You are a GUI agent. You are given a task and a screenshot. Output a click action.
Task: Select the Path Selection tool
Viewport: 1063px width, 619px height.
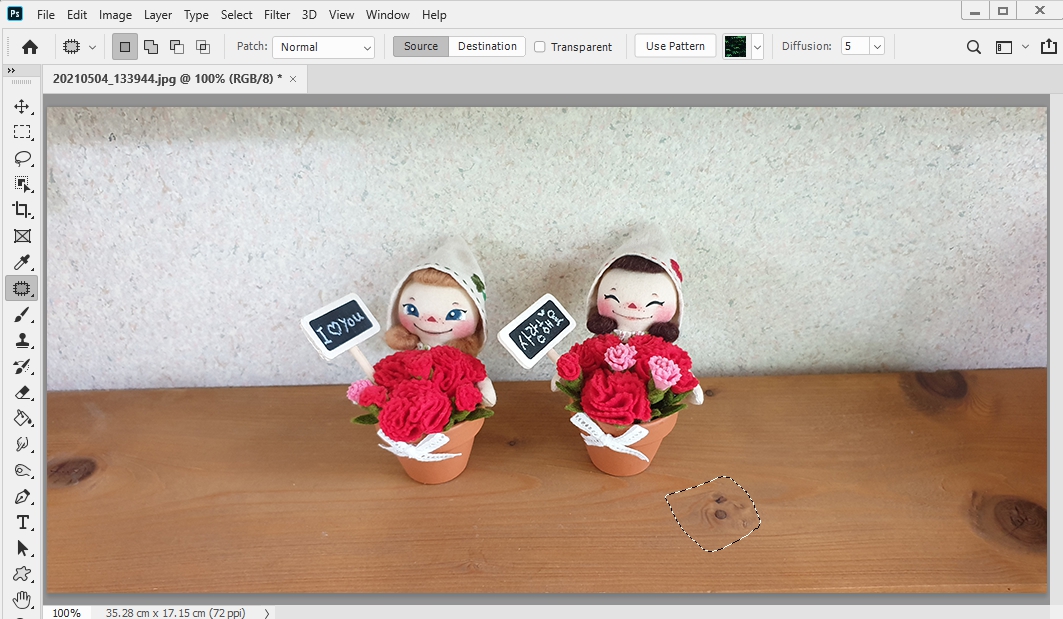tap(22, 548)
